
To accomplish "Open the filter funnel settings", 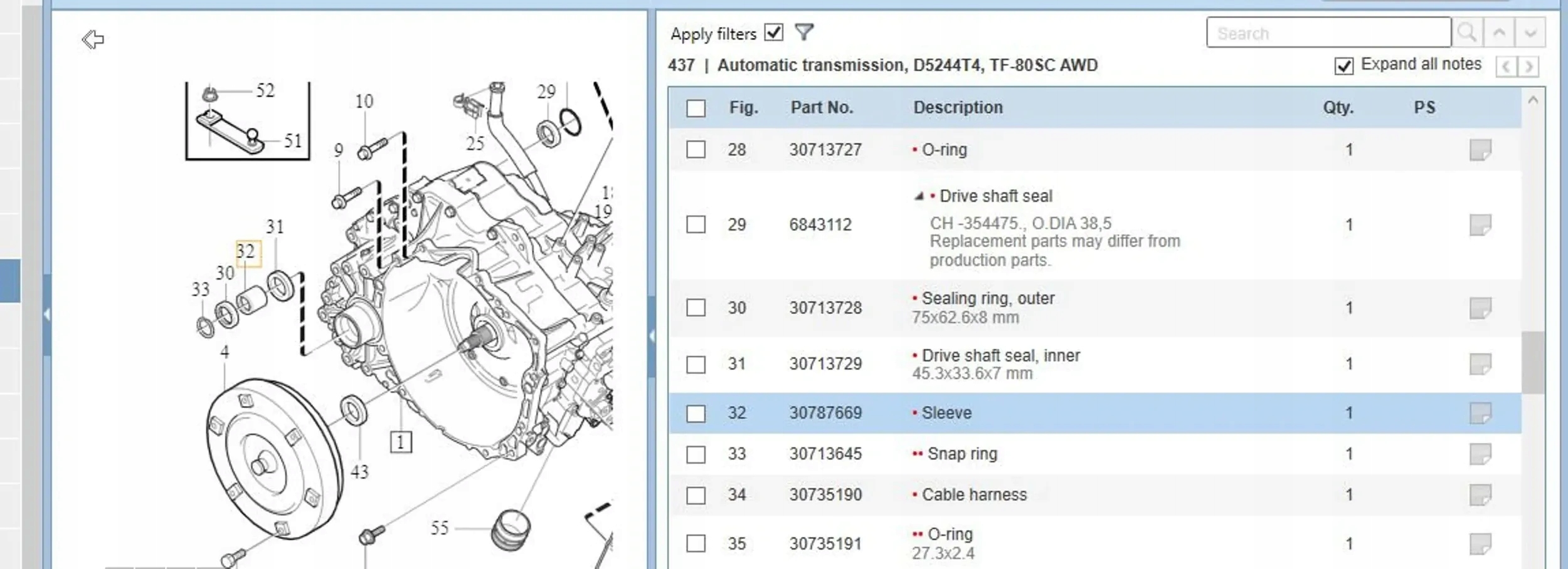I will [804, 32].
